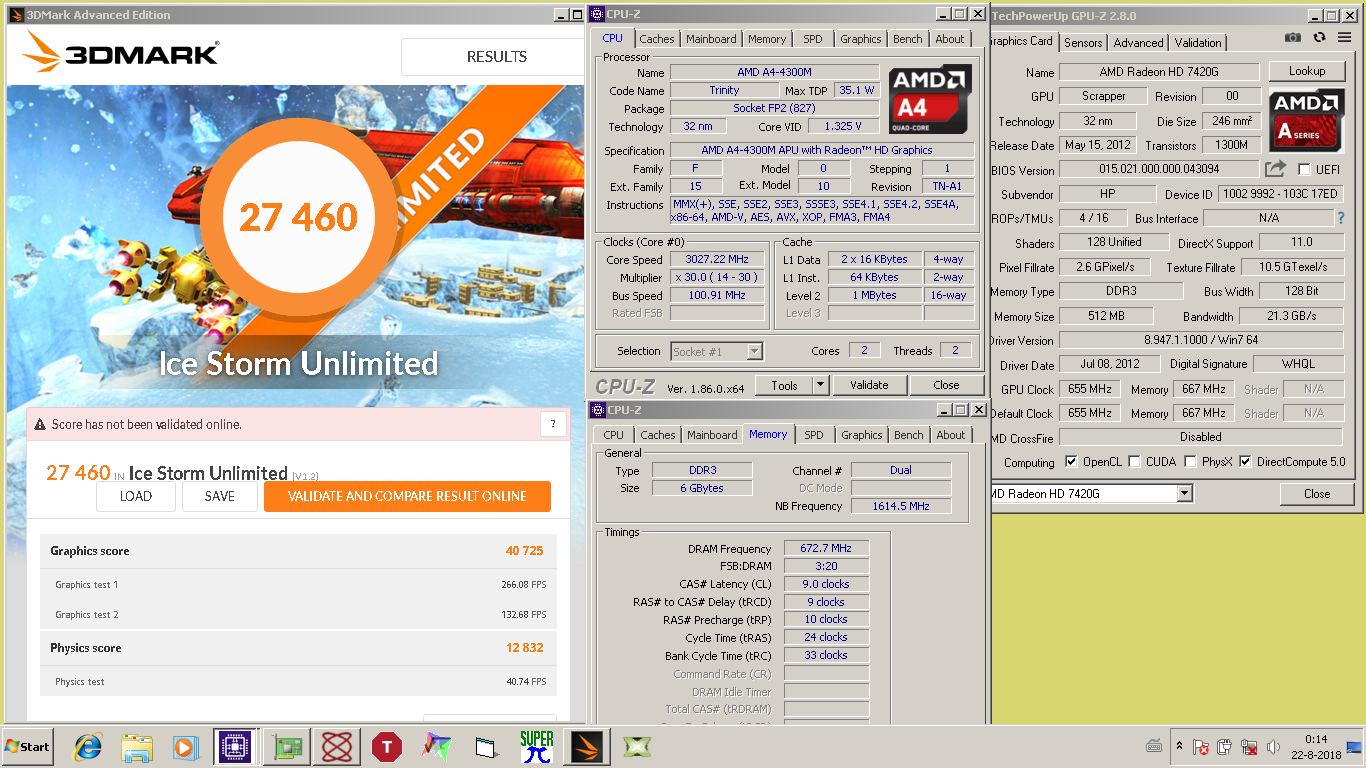Screen dimensions: 1366x768
Task: Open the GPU-Z hamburger menu
Action: point(1344,37)
